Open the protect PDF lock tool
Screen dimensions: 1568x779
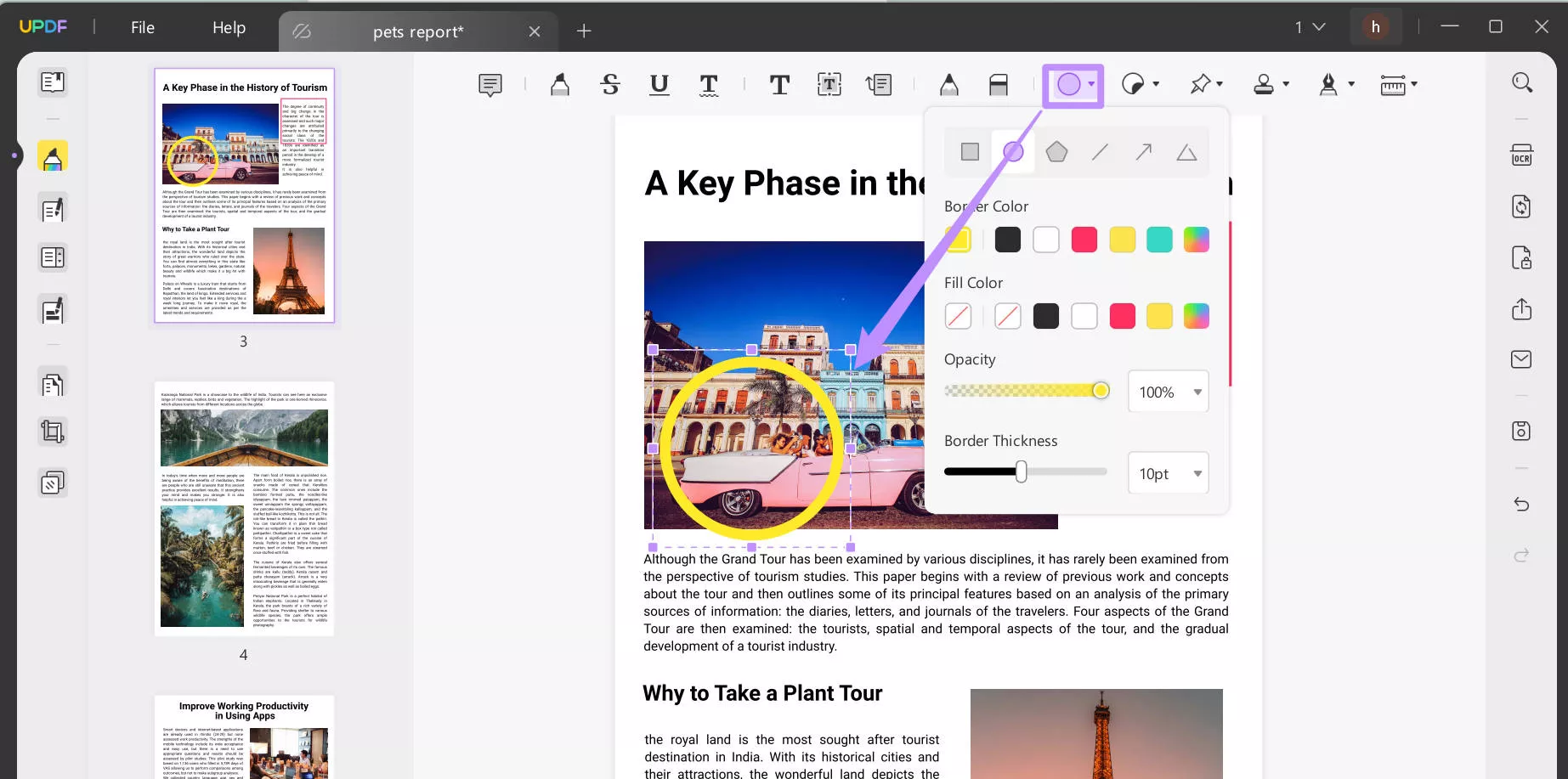point(1521,257)
